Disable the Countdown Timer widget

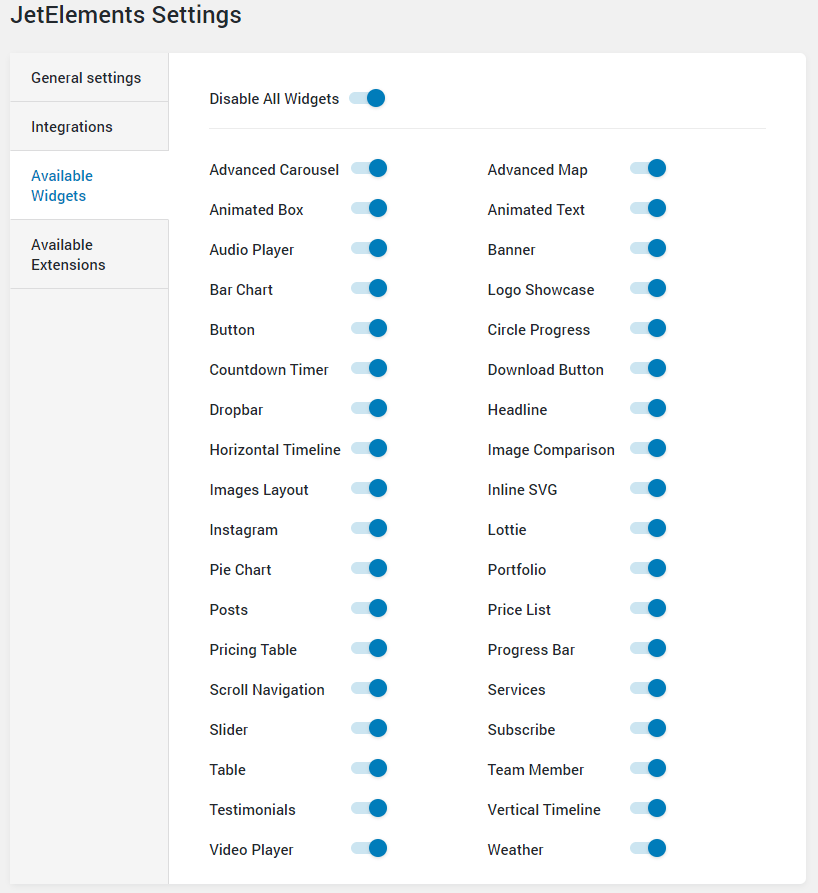point(368,369)
